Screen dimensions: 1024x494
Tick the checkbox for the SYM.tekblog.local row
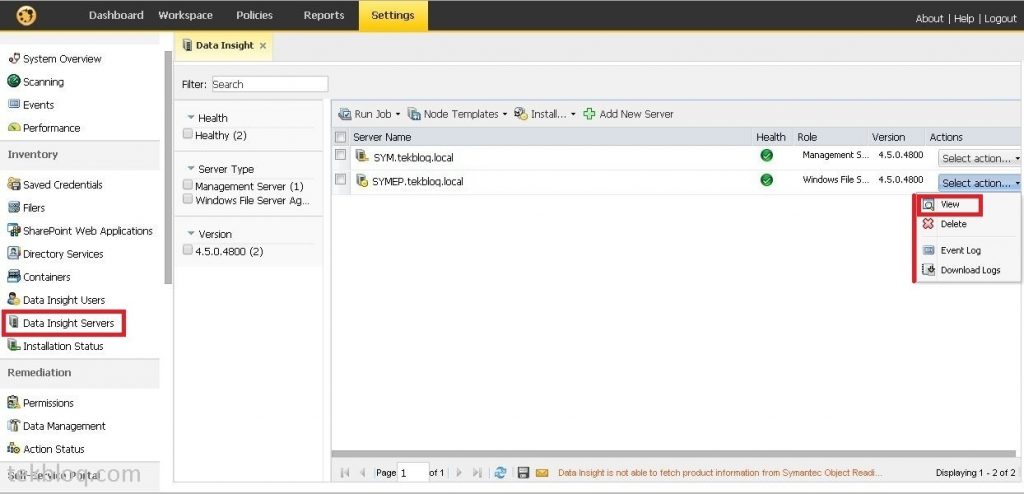(340, 155)
